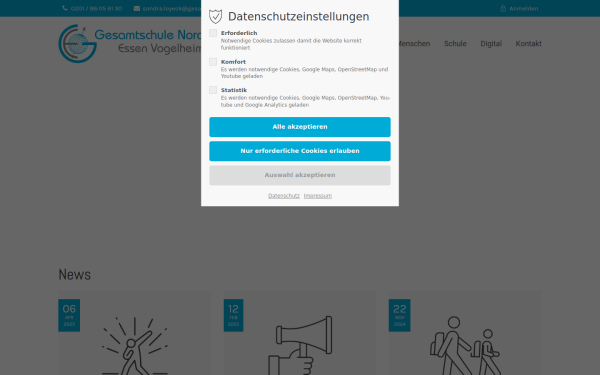600x375 pixels.
Task: Click the privacy shield icon
Action: pyautogui.click(x=215, y=16)
